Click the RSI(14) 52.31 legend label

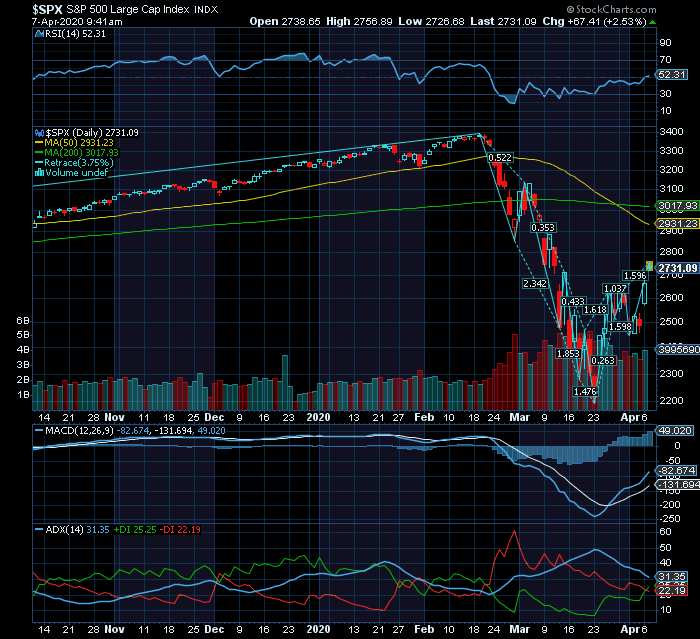point(75,34)
